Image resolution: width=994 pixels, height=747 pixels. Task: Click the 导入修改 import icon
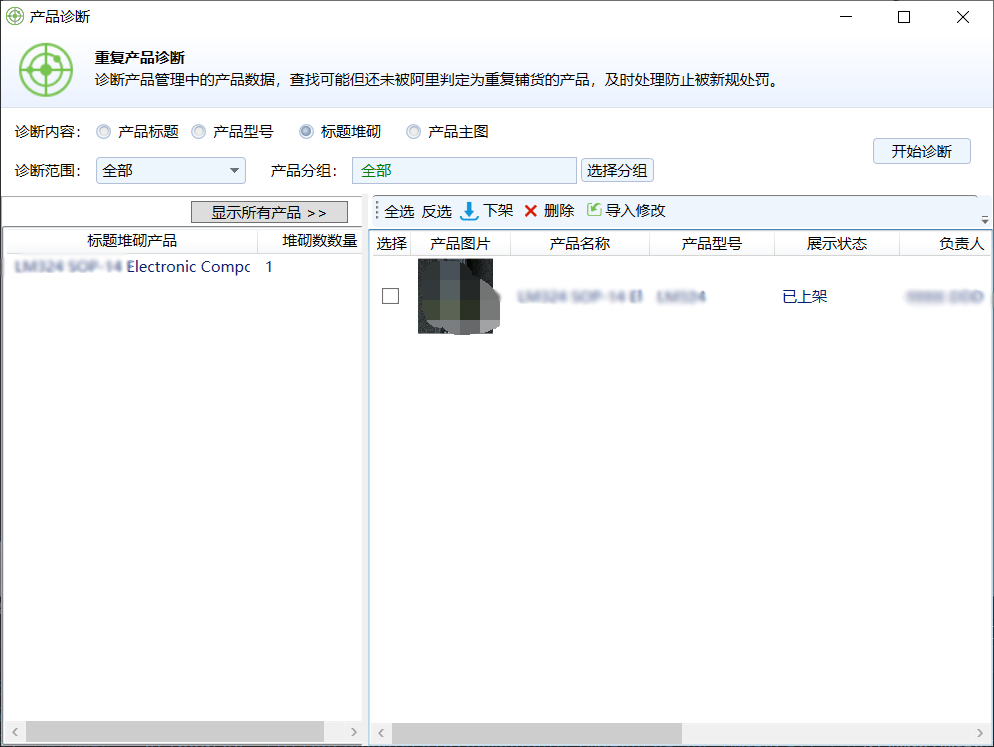point(594,210)
